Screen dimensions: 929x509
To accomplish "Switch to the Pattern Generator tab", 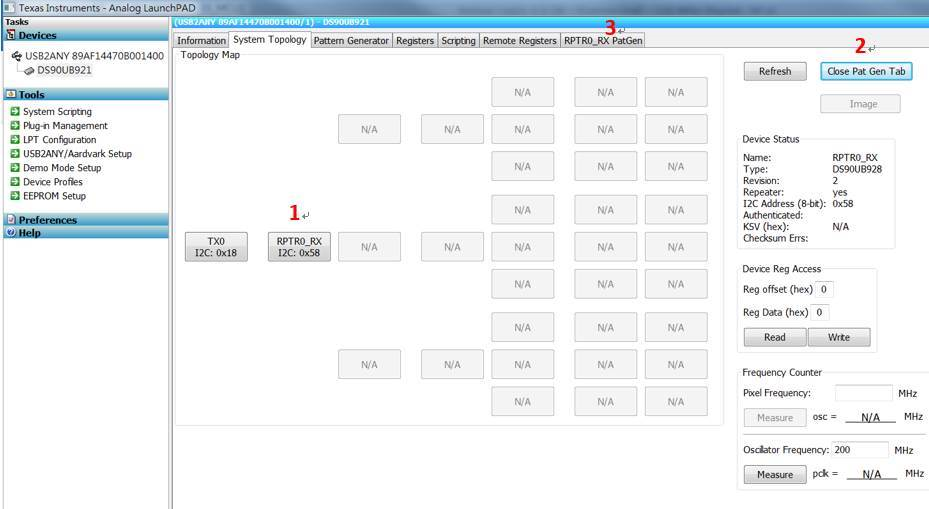I will 351,40.
